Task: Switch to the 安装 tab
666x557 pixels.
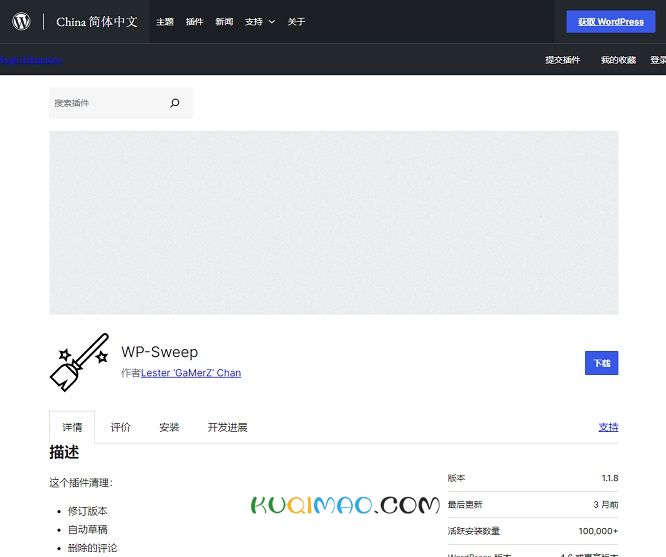Action: [169, 427]
